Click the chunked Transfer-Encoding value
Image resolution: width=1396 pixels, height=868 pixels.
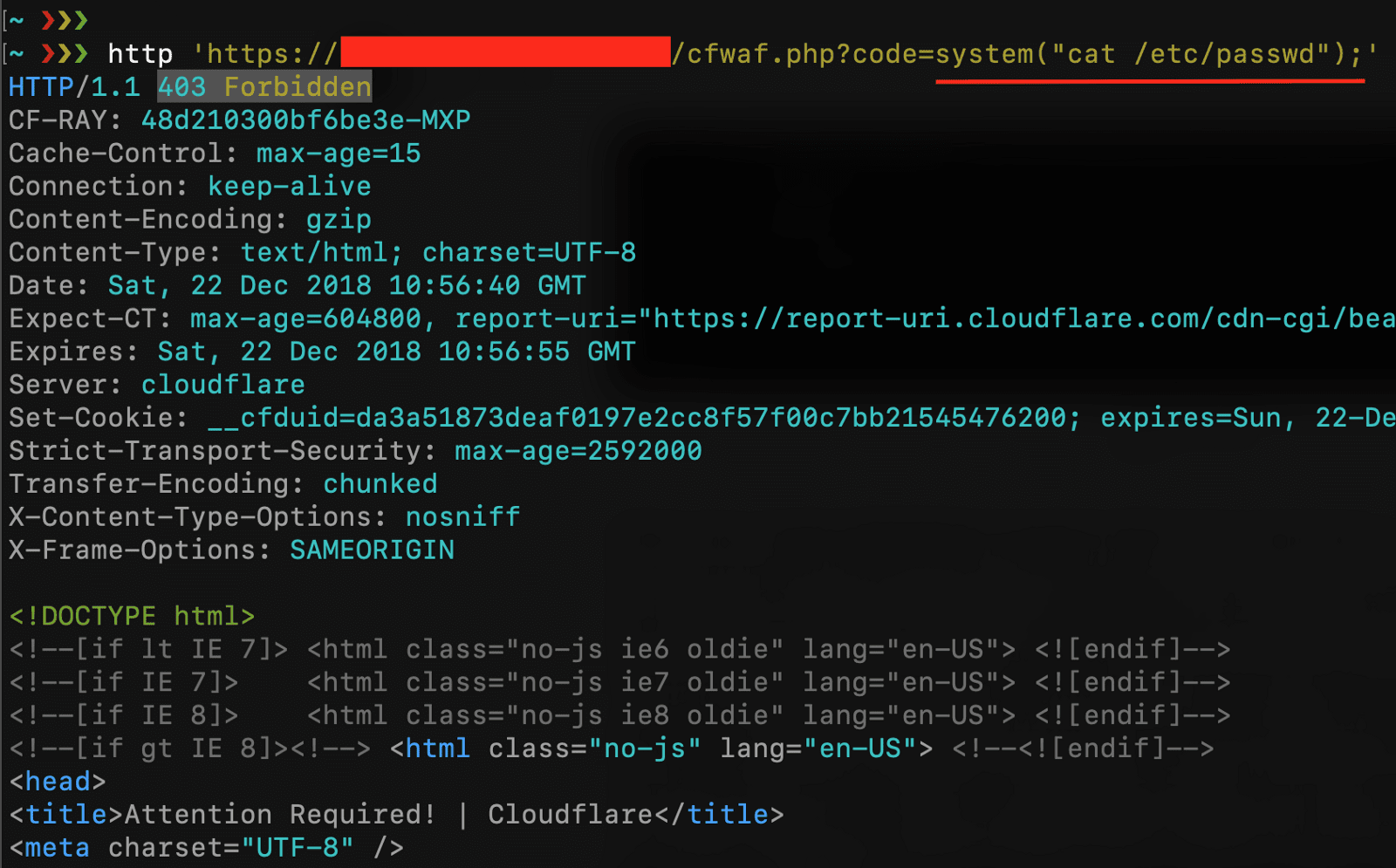click(x=380, y=484)
